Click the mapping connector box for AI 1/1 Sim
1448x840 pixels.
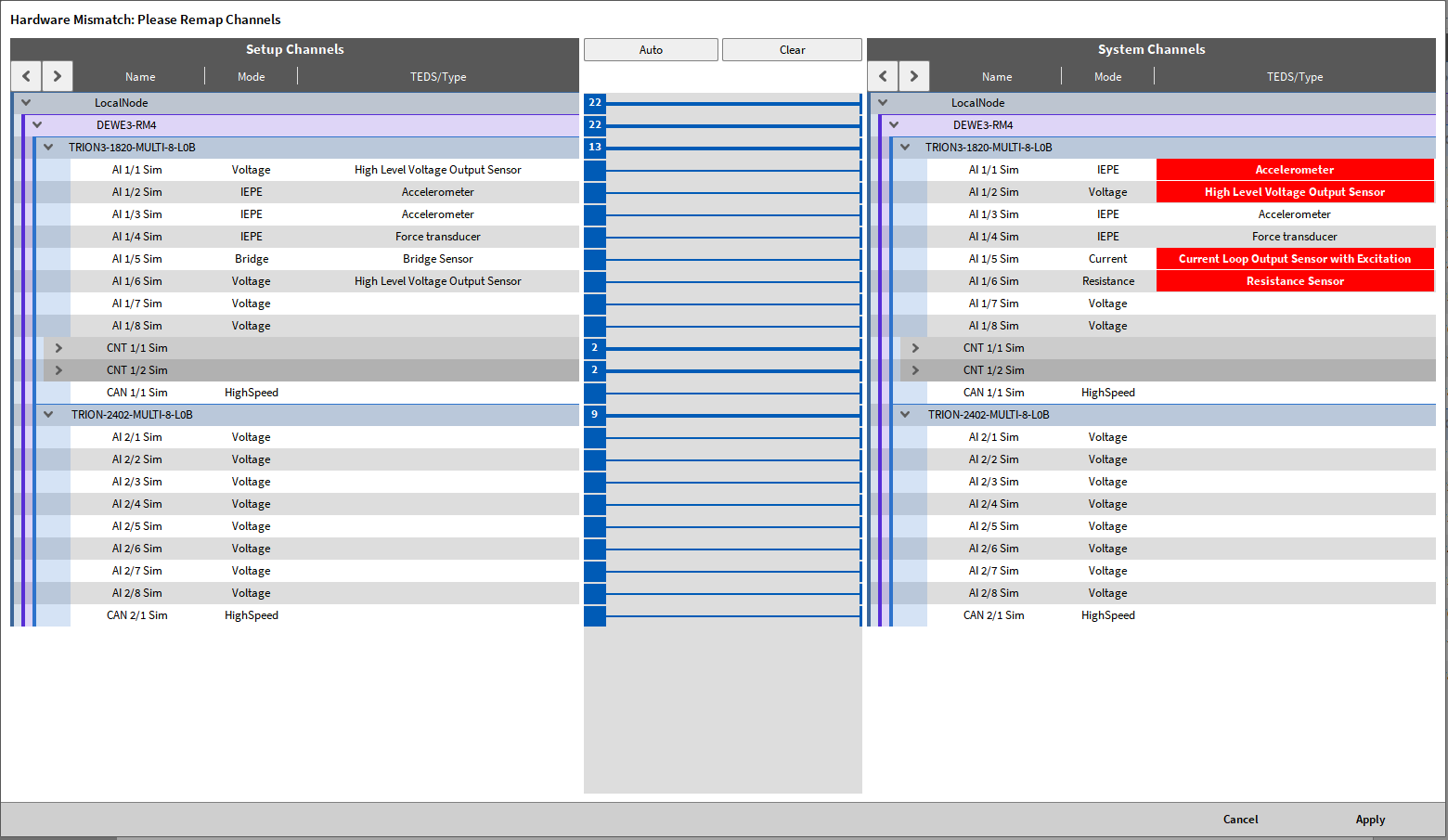[595, 170]
